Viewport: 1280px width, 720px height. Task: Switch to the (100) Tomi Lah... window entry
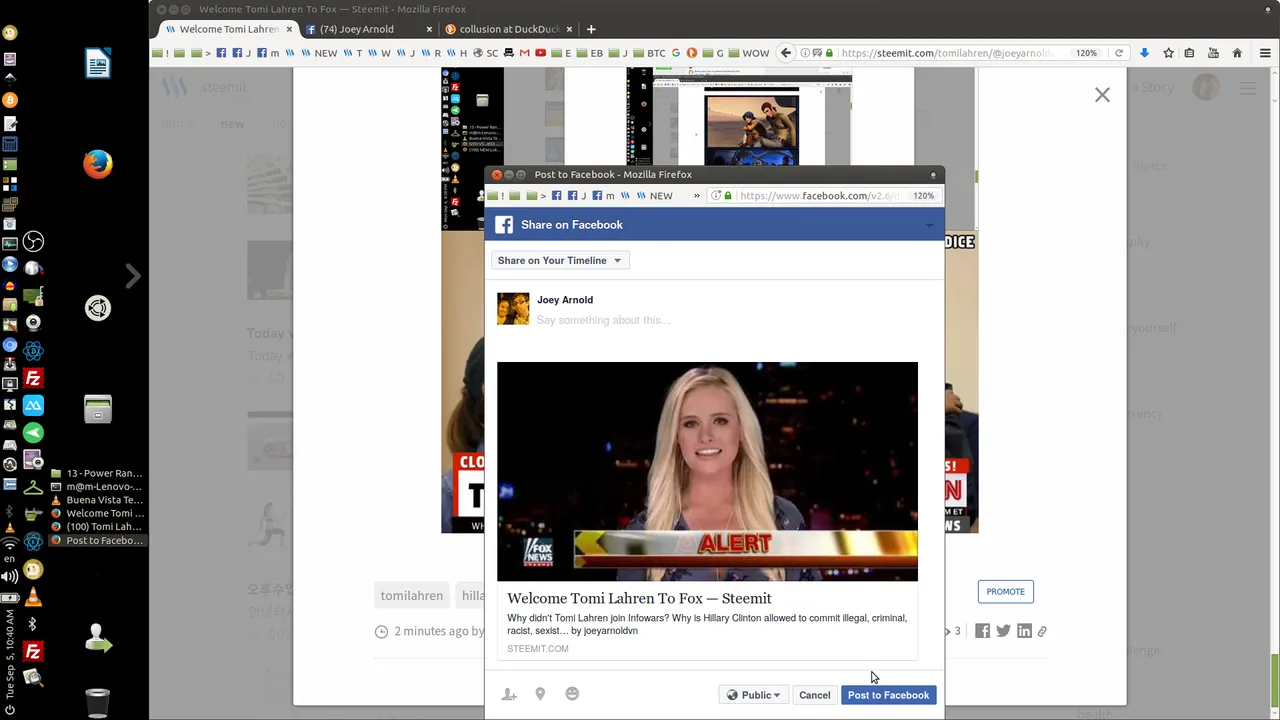click(x=97, y=527)
